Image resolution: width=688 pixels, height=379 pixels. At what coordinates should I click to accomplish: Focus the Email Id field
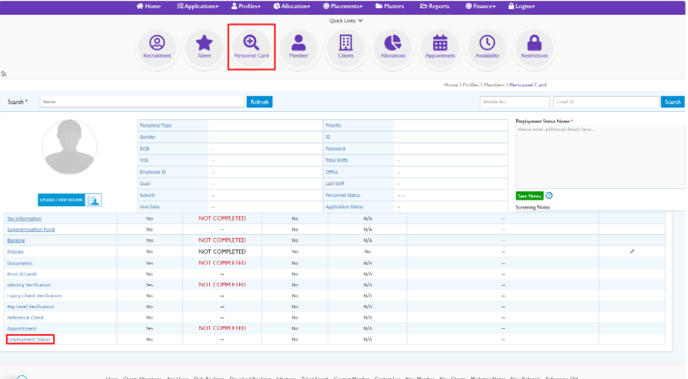(x=607, y=102)
